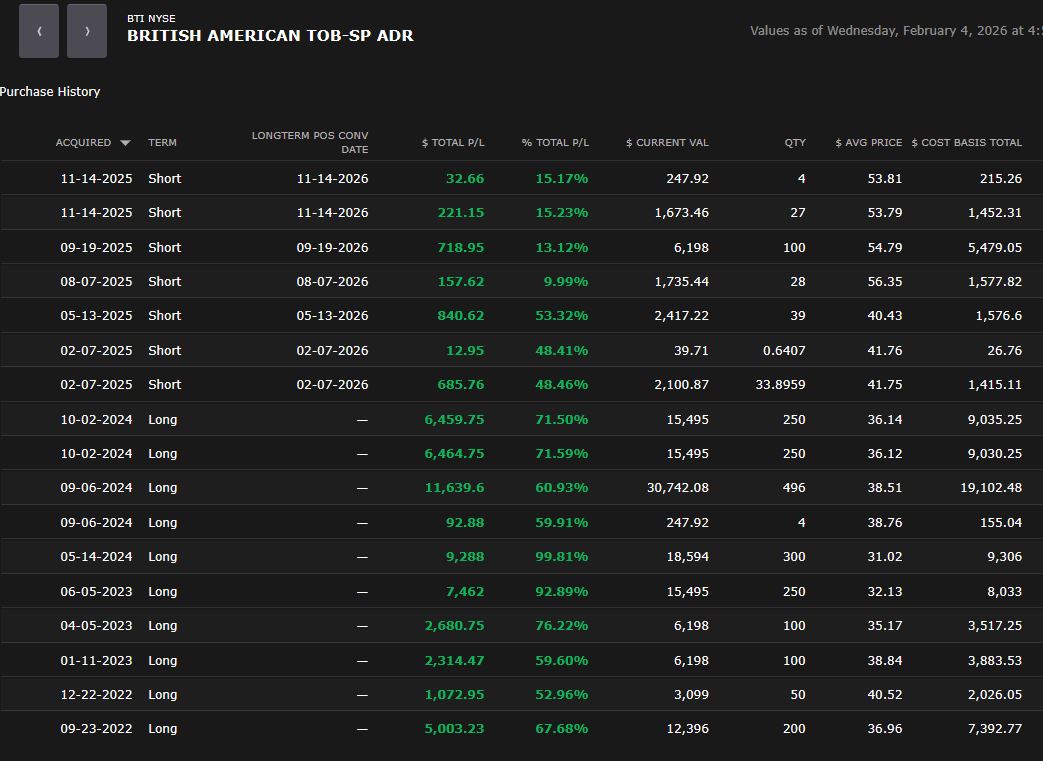Screen dimensions: 1043x761
Task: Sort by $ TOTAL P/L header
Action: (x=453, y=142)
